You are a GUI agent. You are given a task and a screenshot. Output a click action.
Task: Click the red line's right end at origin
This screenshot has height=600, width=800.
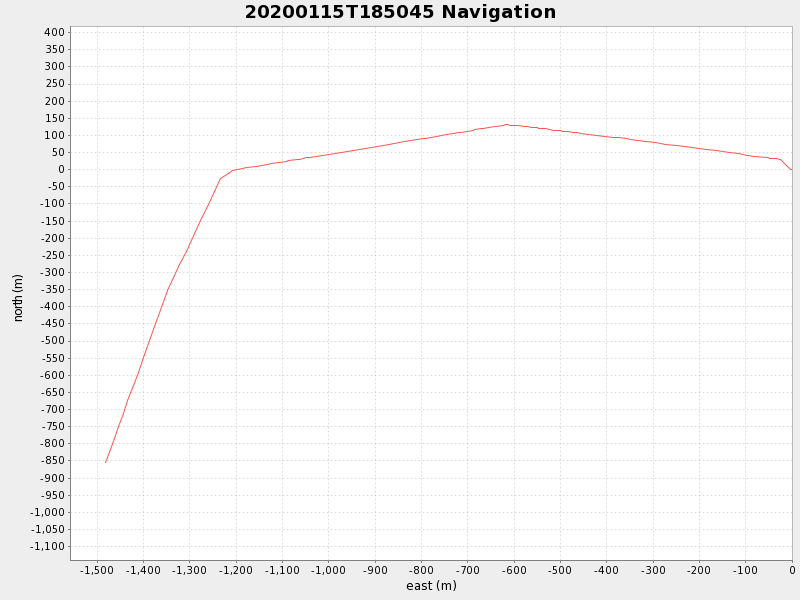(790, 169)
